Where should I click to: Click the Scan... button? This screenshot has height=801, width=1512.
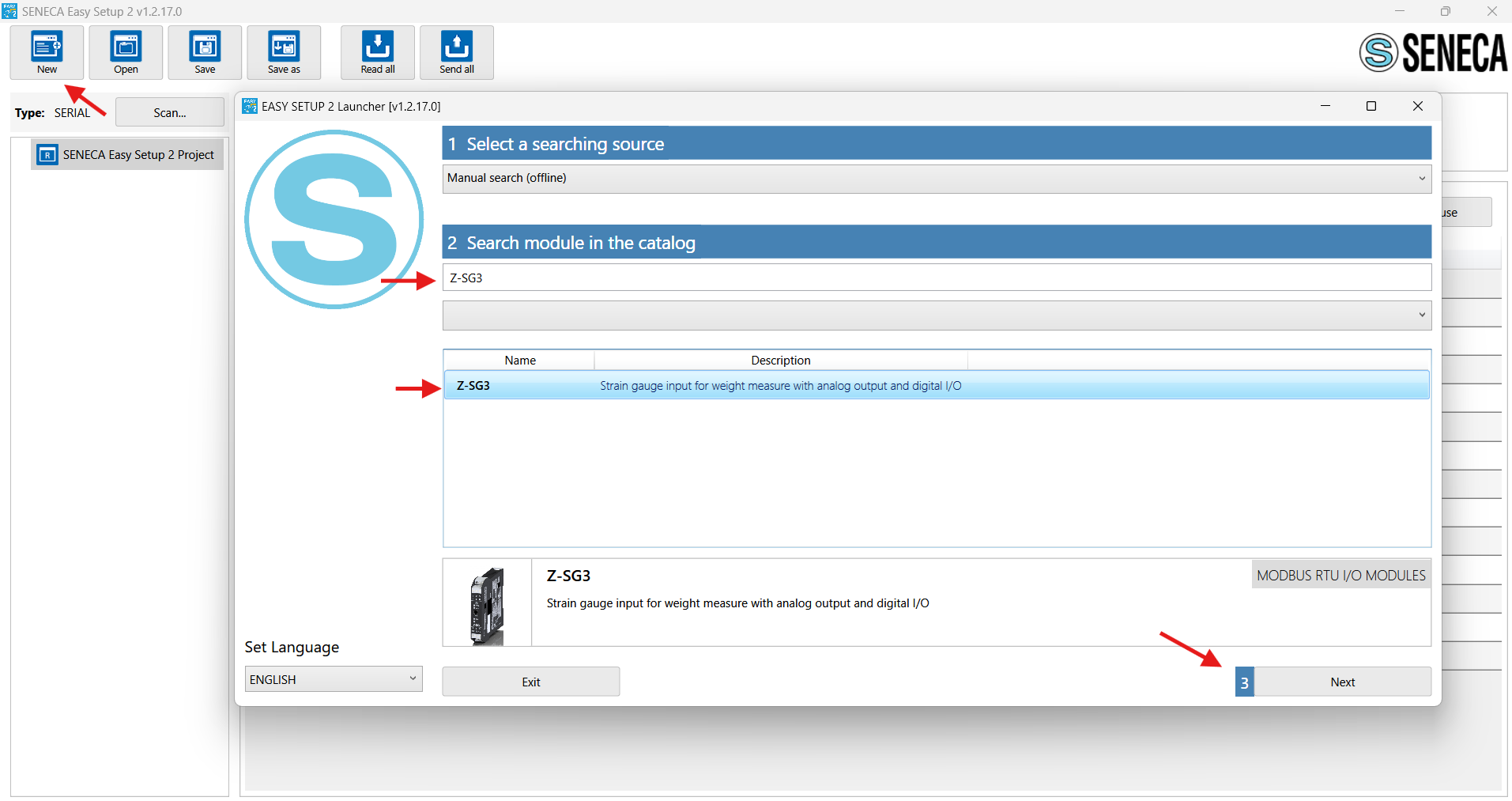point(170,112)
